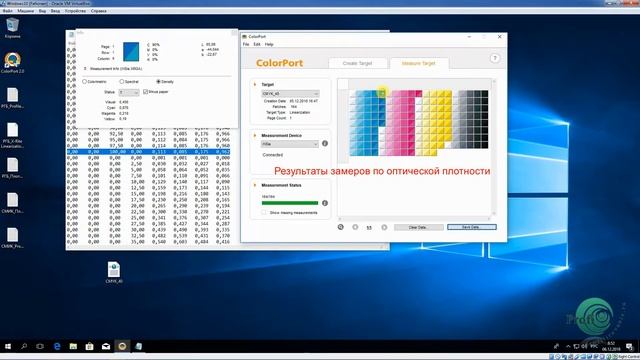The width and height of the screenshot is (640, 360).
Task: Open File Explorer from taskbar
Action: (x=73, y=346)
